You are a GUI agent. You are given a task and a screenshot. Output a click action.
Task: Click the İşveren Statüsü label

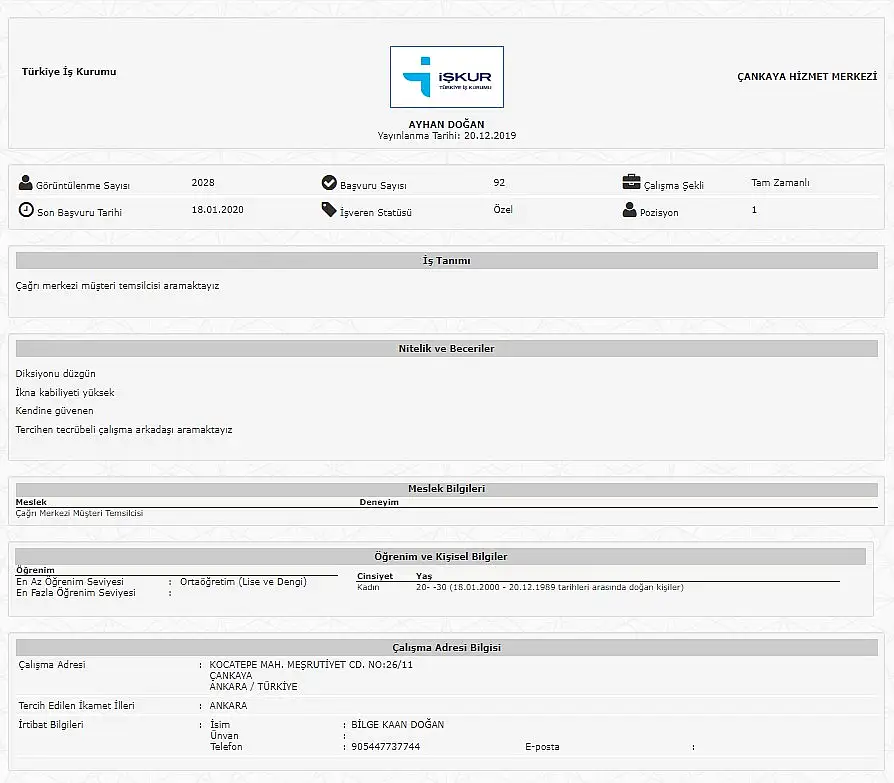point(376,212)
